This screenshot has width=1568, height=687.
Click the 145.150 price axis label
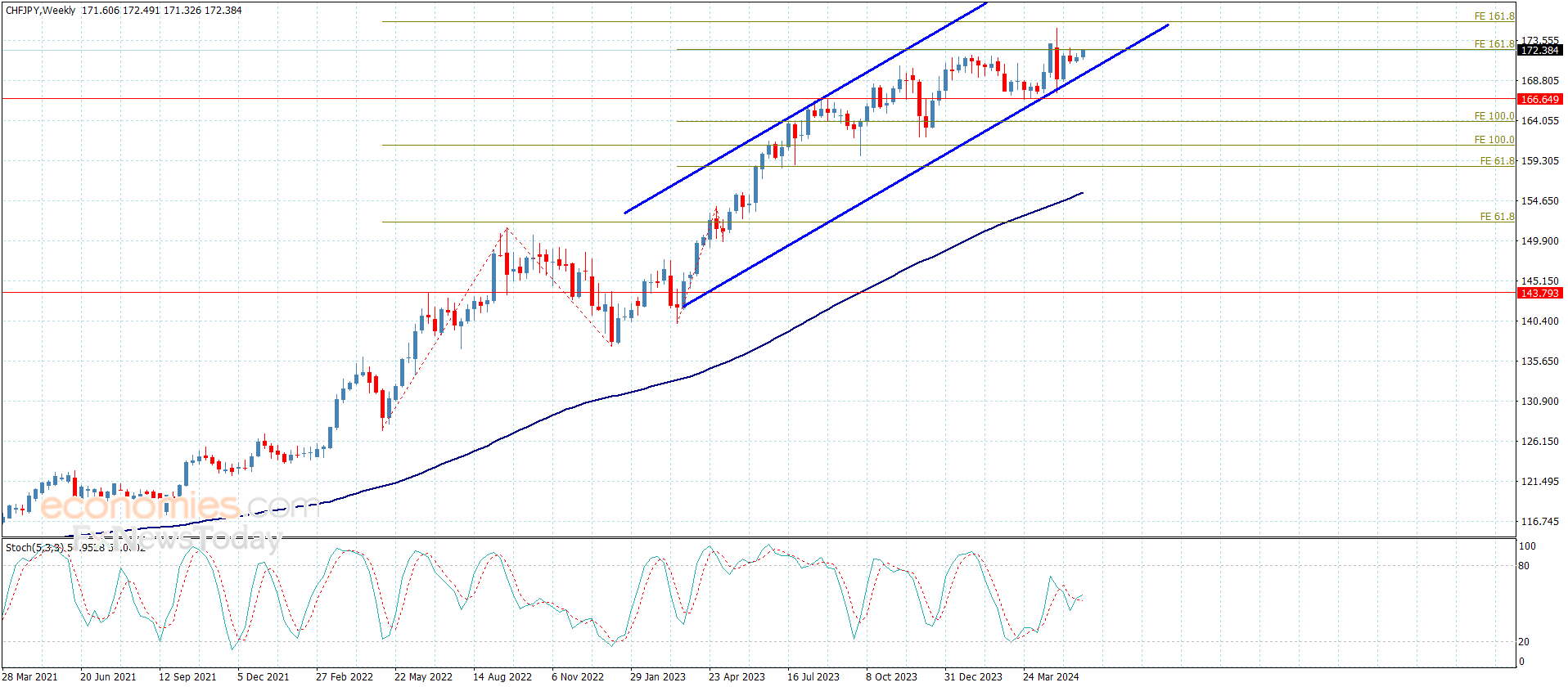[1539, 281]
